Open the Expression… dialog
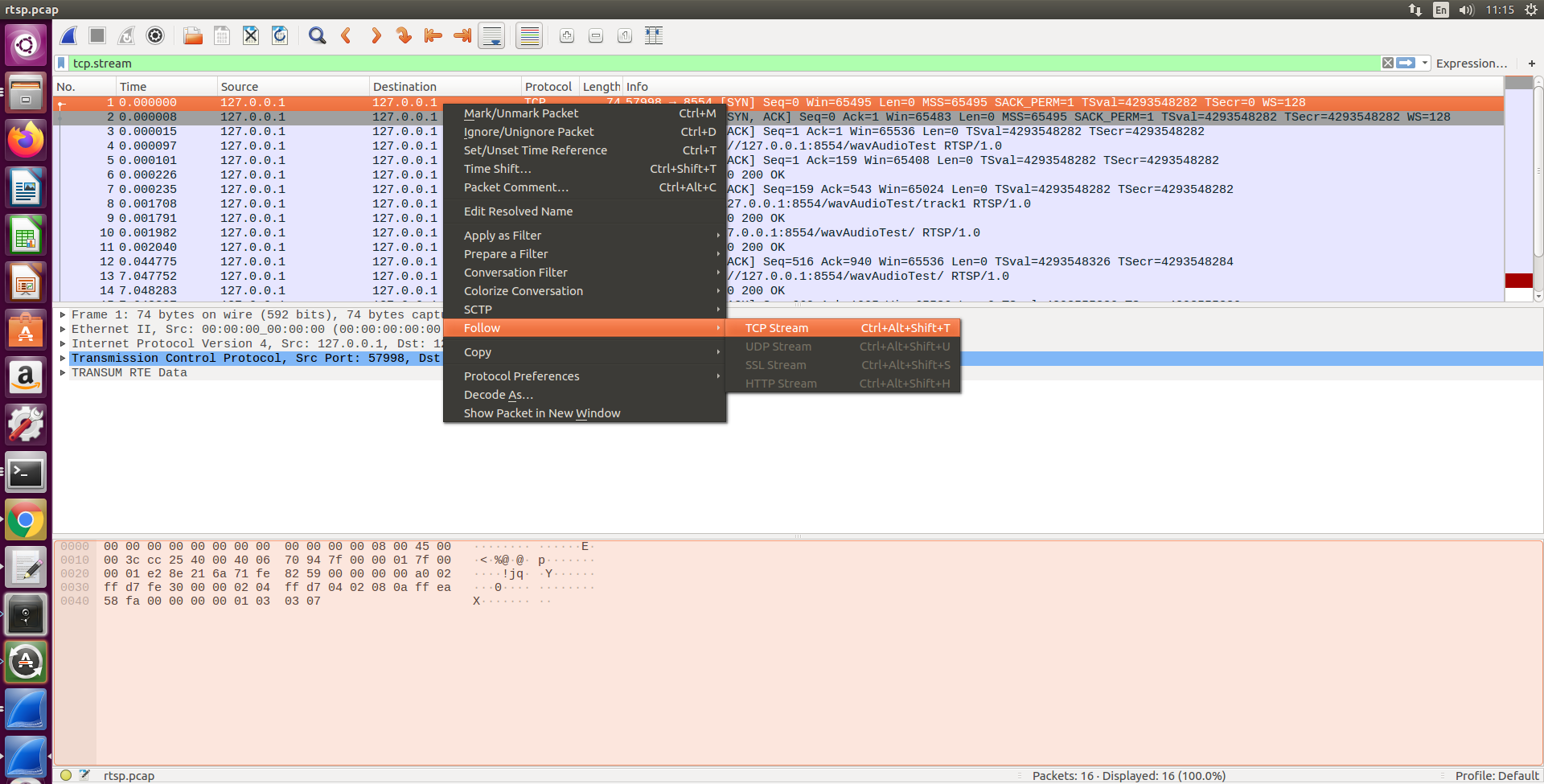1544x784 pixels. 1472,63
